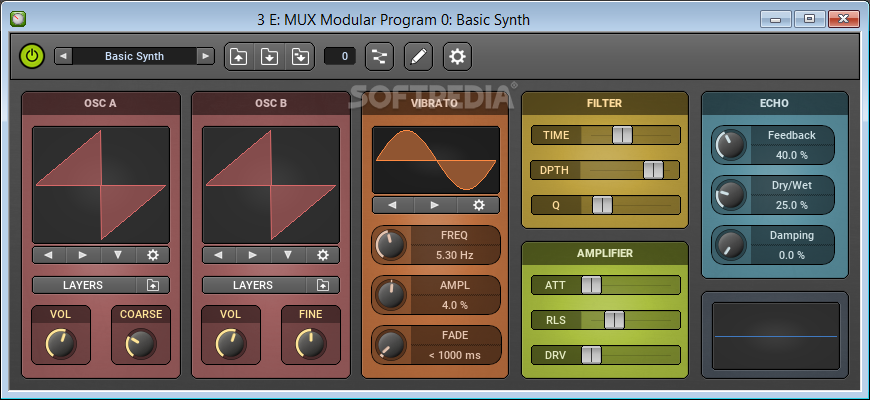Select next Vibrato waveform arrow

[x=435, y=205]
